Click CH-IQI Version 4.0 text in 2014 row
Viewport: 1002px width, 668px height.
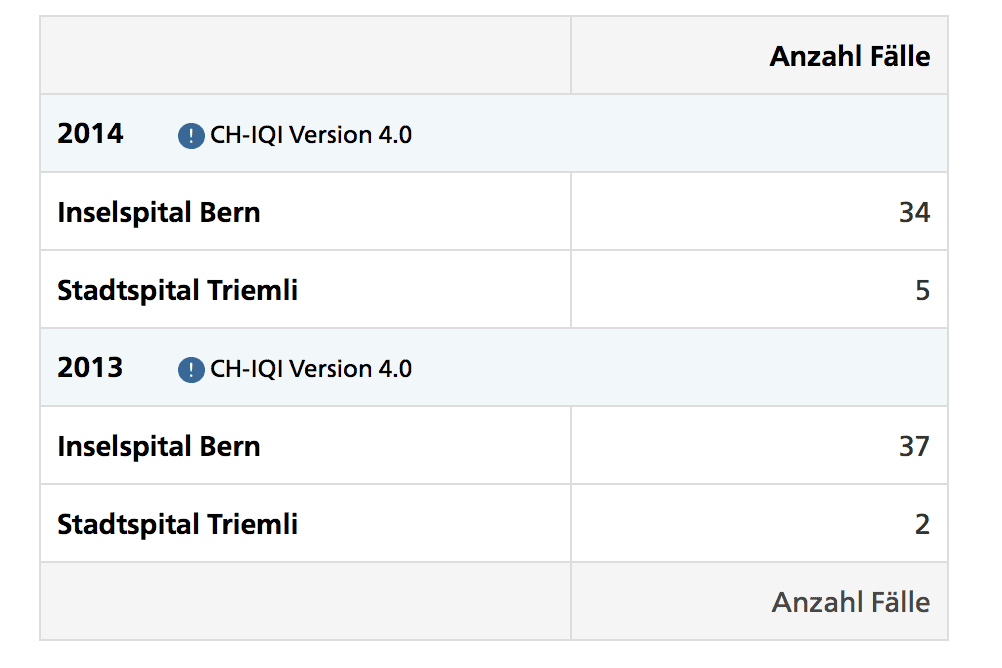pyautogui.click(x=310, y=135)
